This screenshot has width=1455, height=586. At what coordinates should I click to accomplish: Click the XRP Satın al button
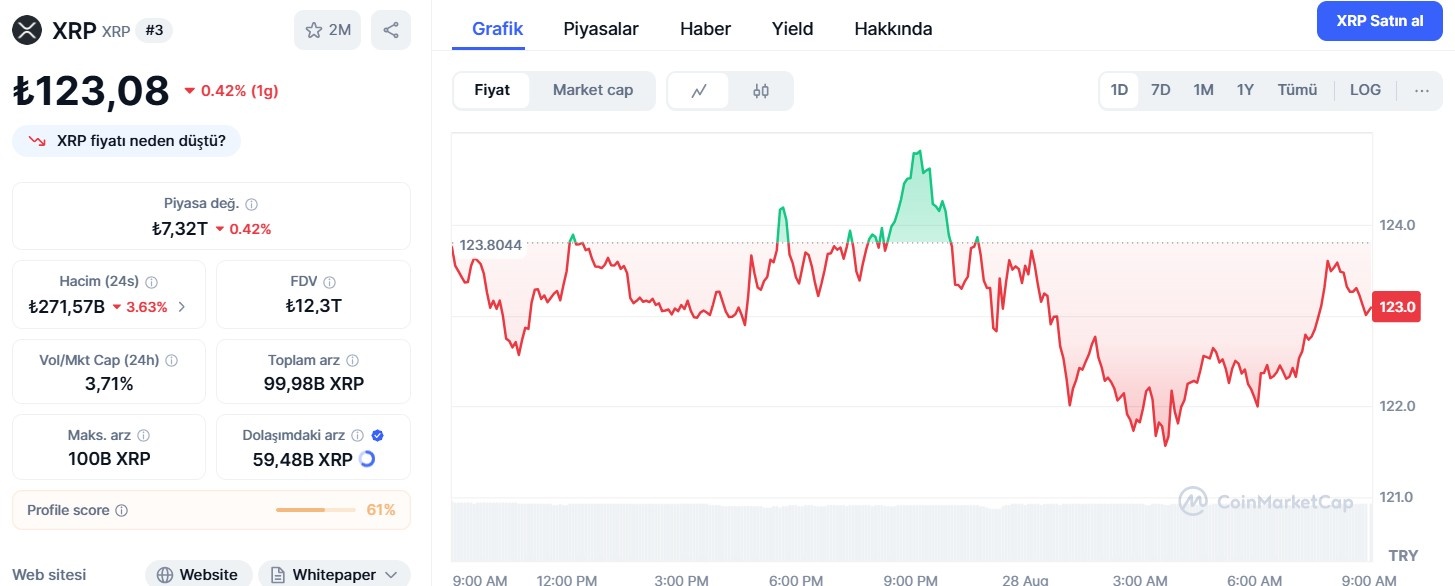(x=1379, y=21)
